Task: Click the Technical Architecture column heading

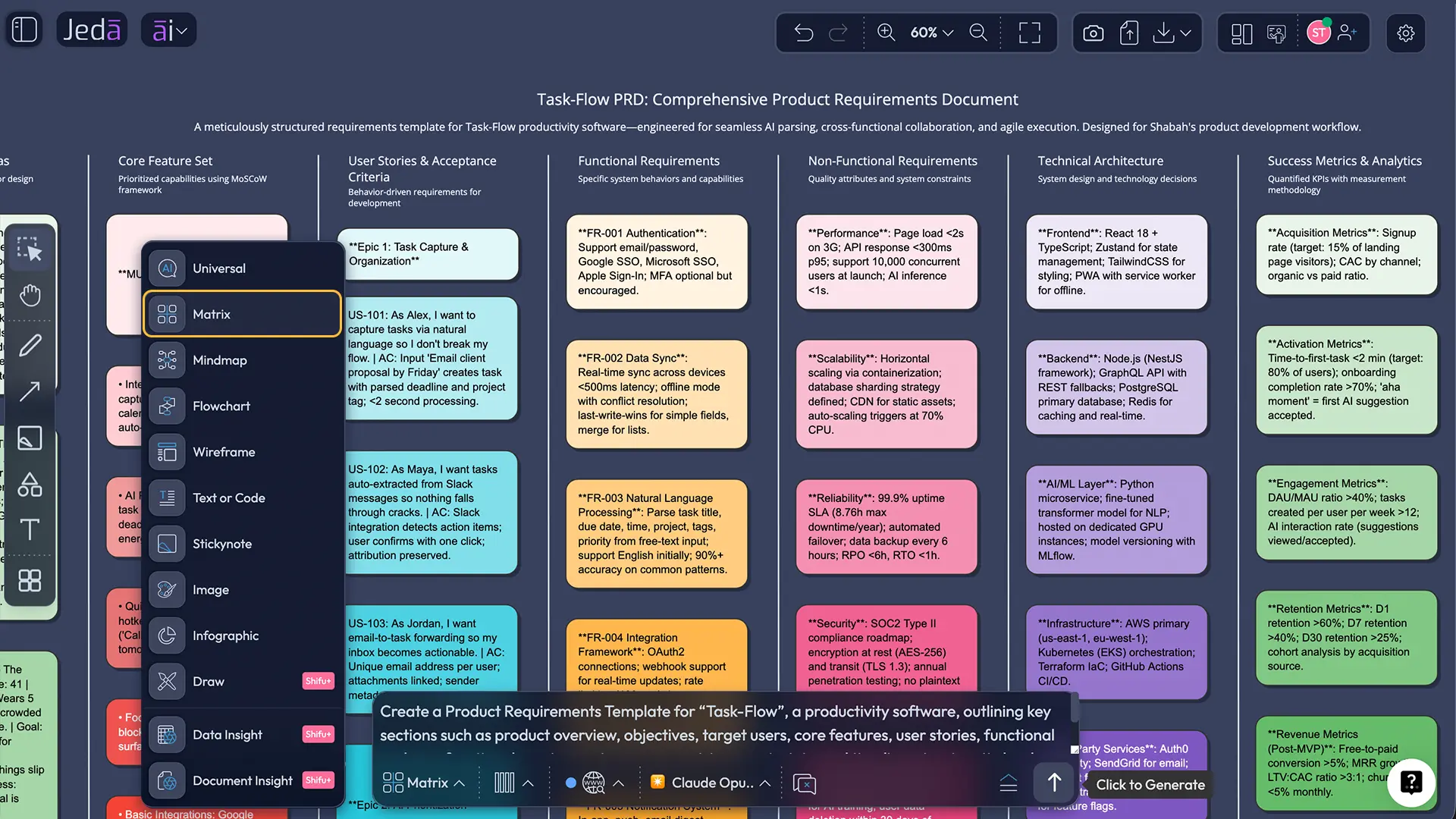Action: point(1100,161)
